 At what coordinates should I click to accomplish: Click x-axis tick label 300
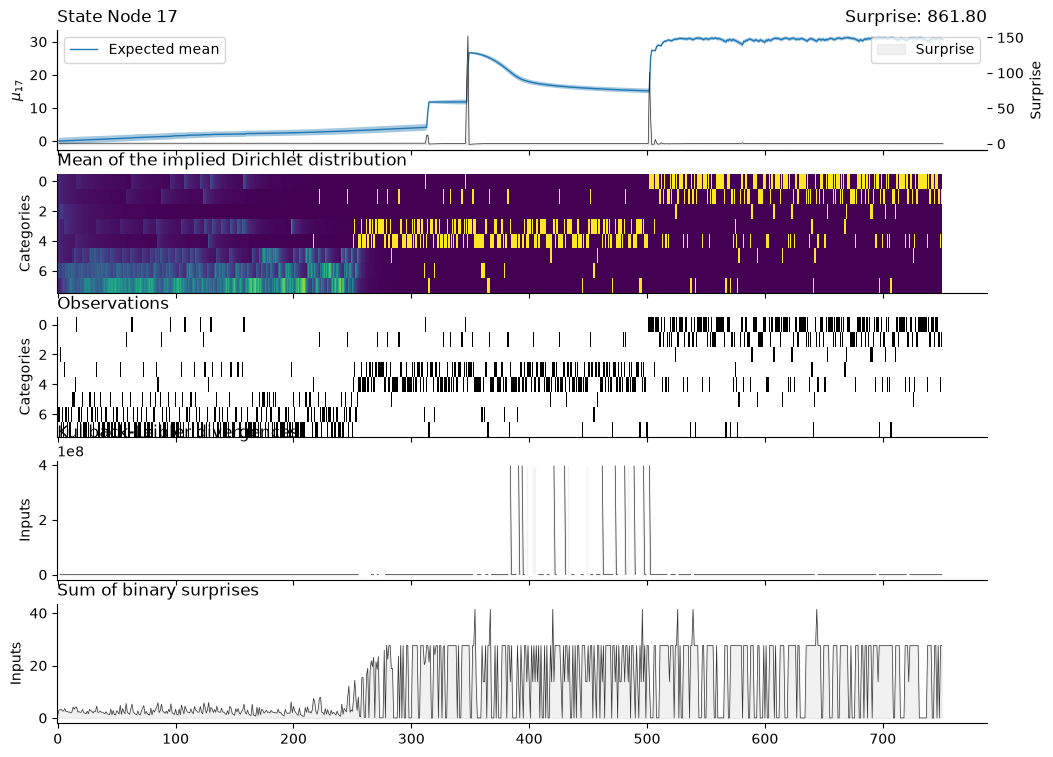click(x=411, y=740)
